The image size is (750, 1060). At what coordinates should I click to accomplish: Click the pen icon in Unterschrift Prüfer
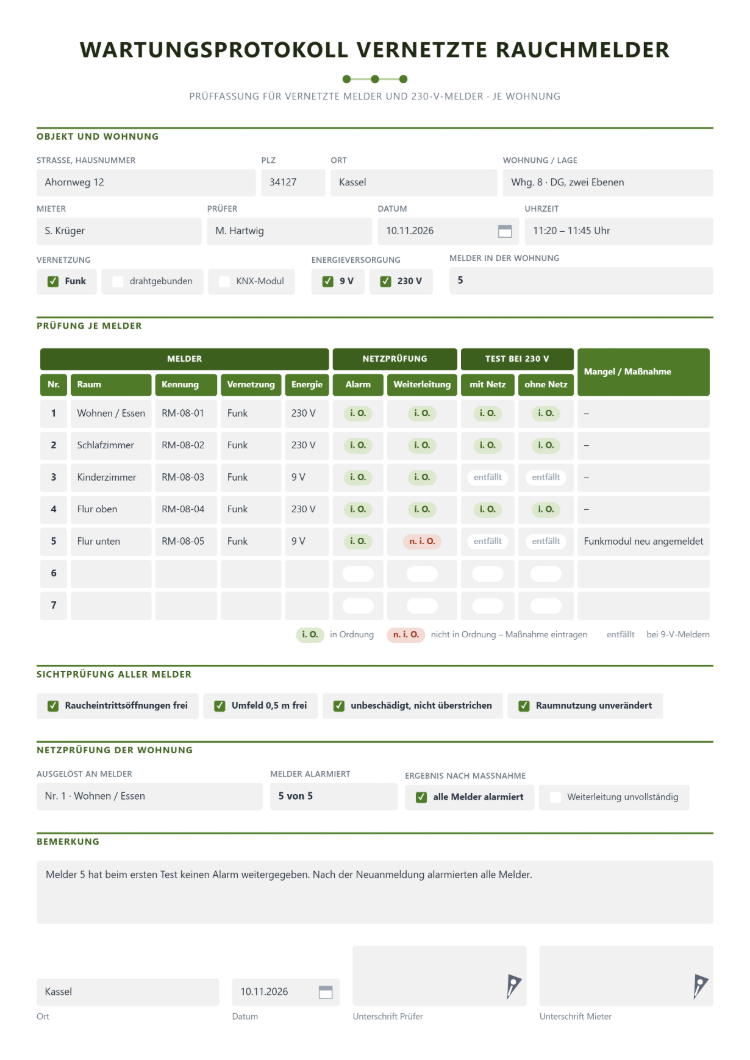tap(513, 986)
